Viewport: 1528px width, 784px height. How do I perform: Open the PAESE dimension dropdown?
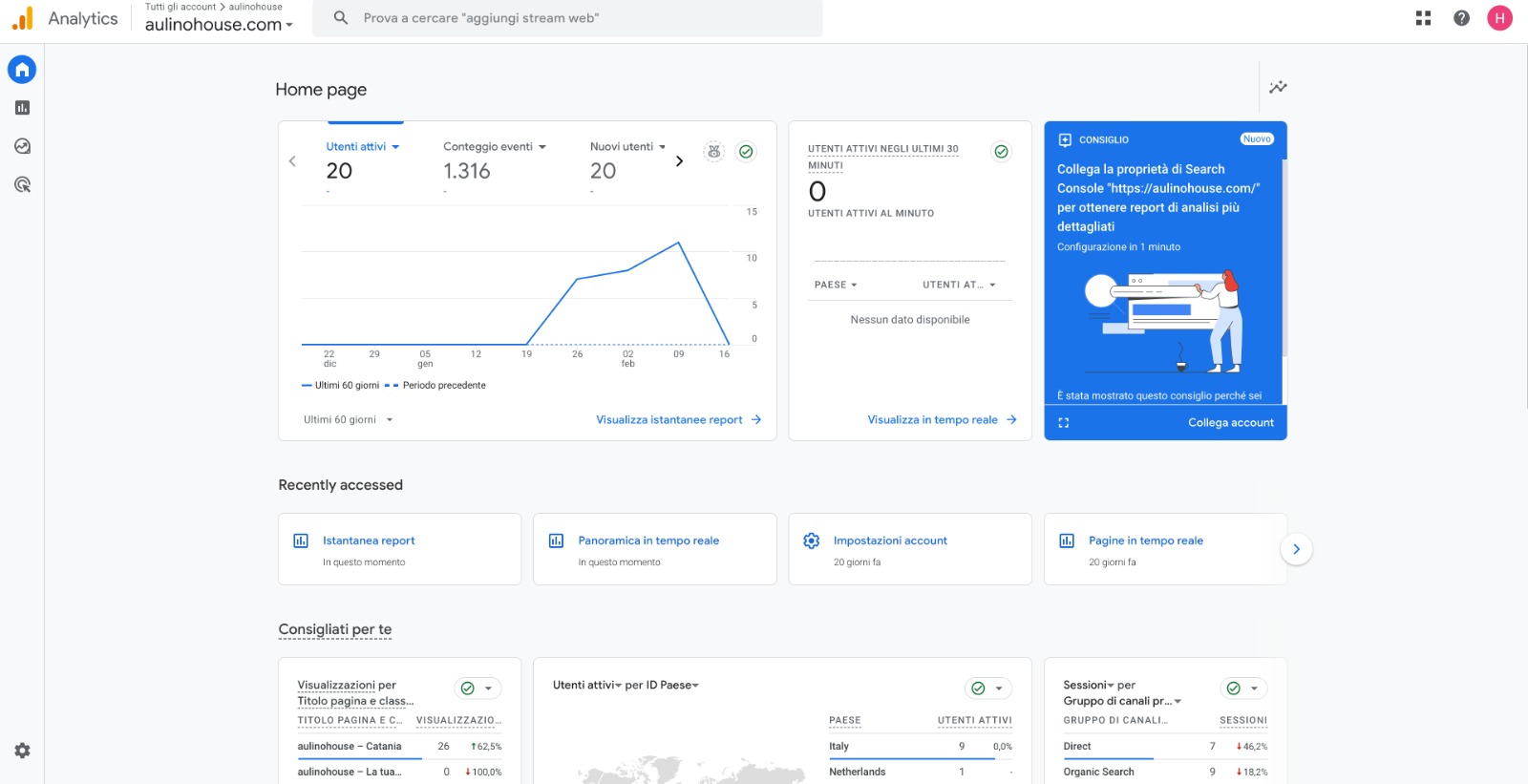click(x=836, y=285)
